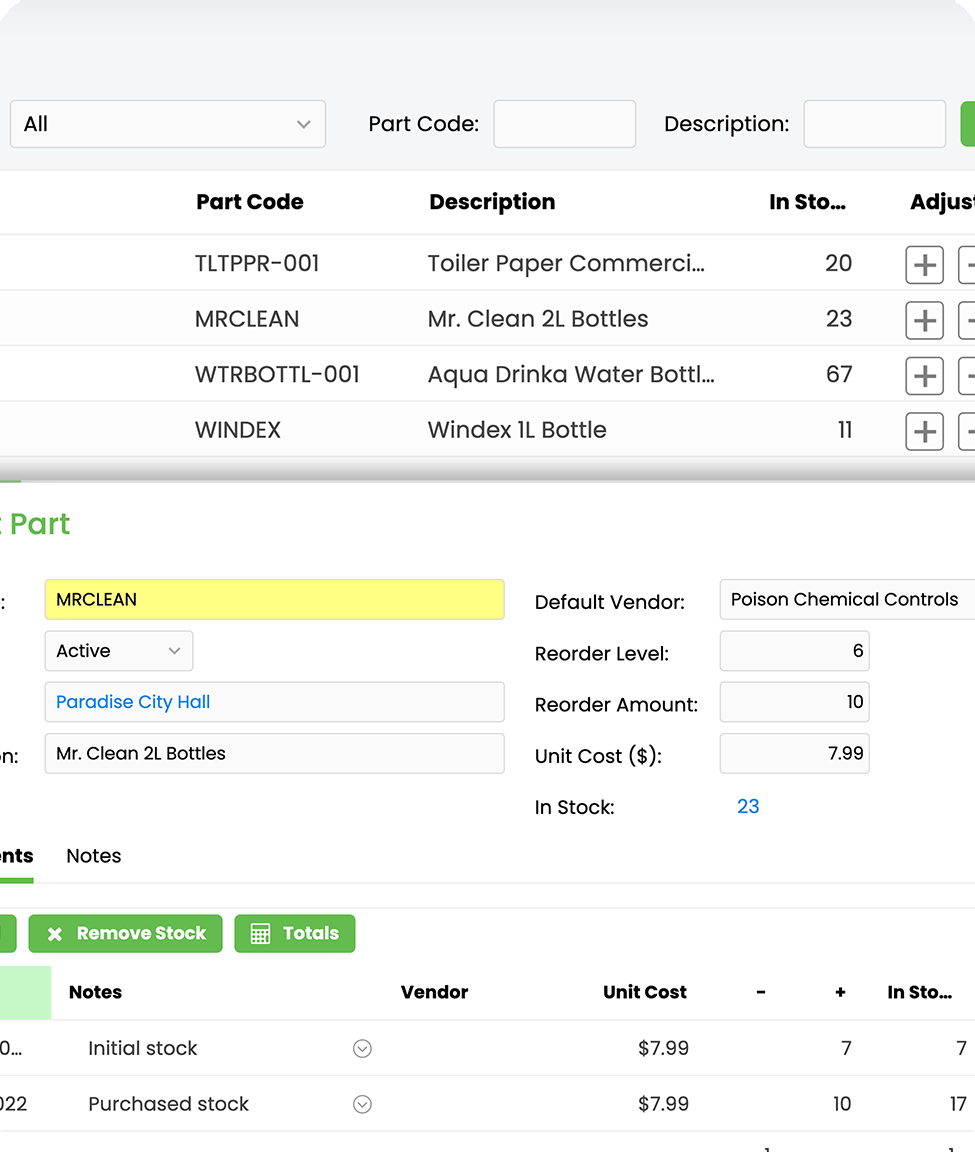The height and width of the screenshot is (1152, 975).
Task: Click the Mr. Clean 2L Bottles description field
Action: point(275,754)
